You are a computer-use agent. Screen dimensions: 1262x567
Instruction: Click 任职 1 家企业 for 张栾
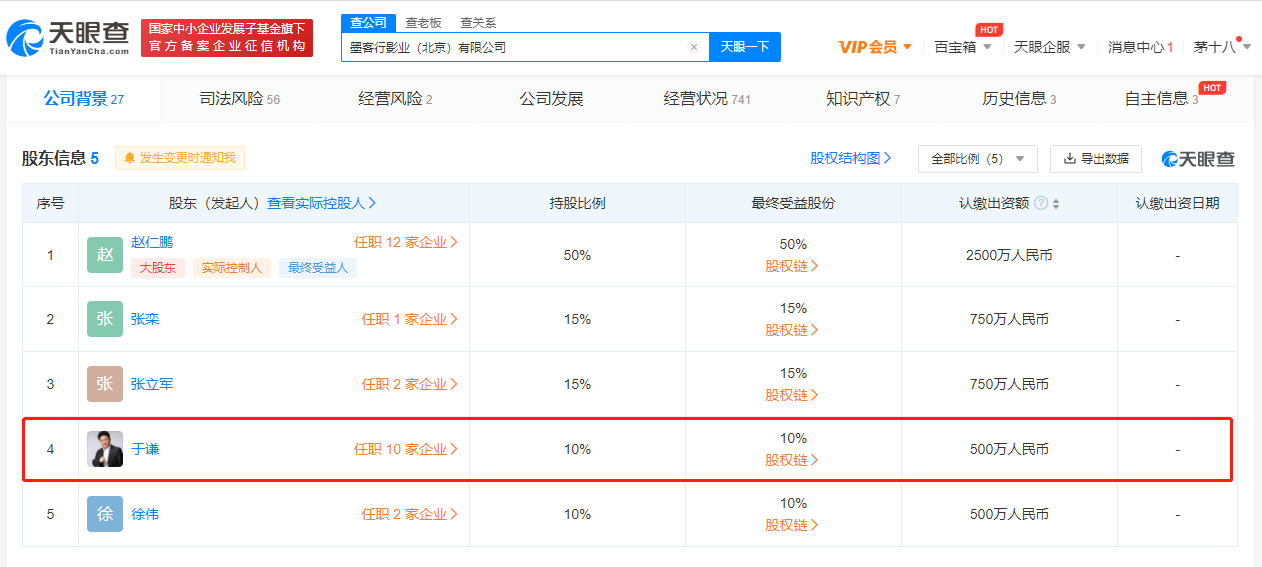coord(410,319)
